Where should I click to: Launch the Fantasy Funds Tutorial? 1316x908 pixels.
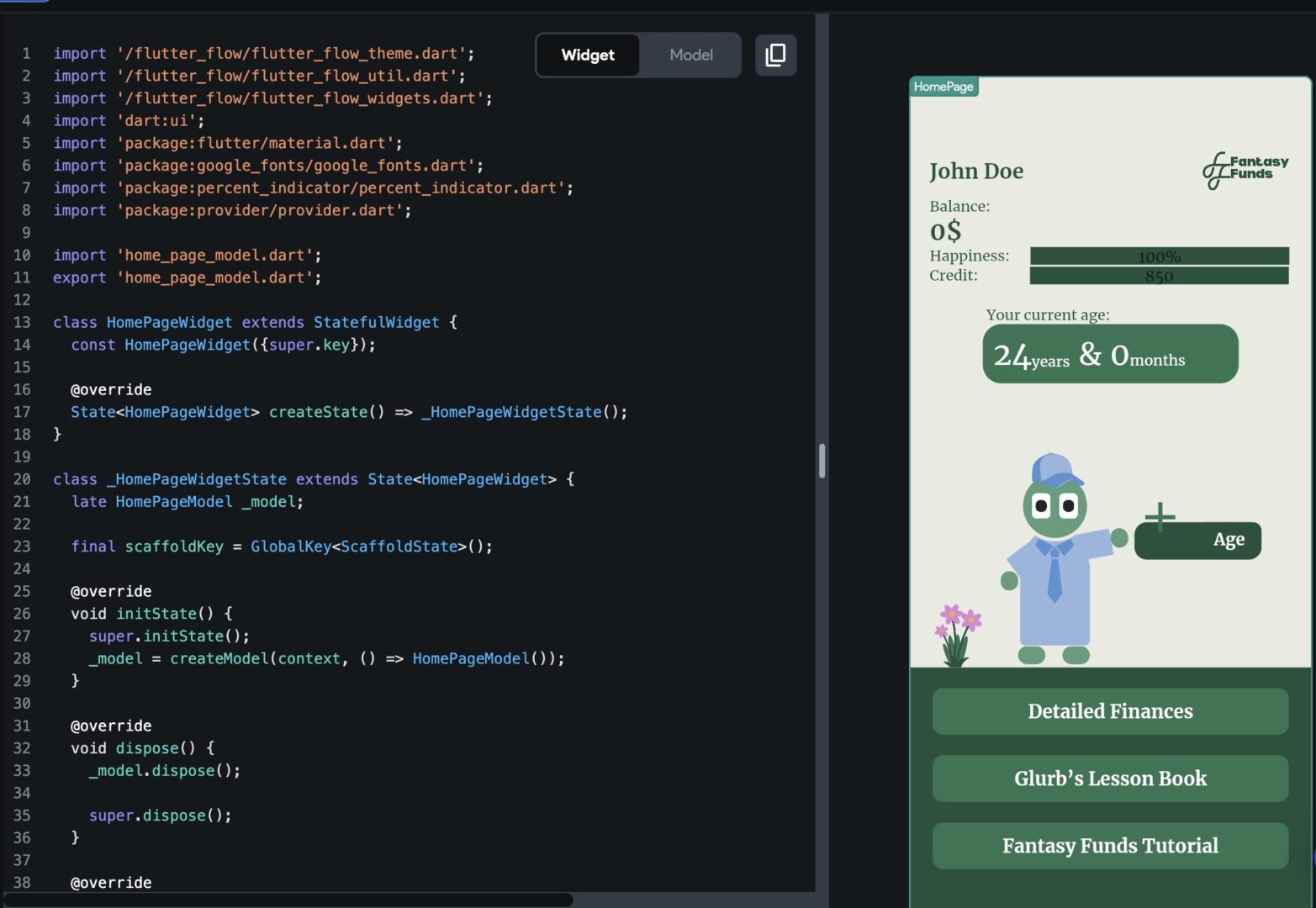tap(1109, 846)
